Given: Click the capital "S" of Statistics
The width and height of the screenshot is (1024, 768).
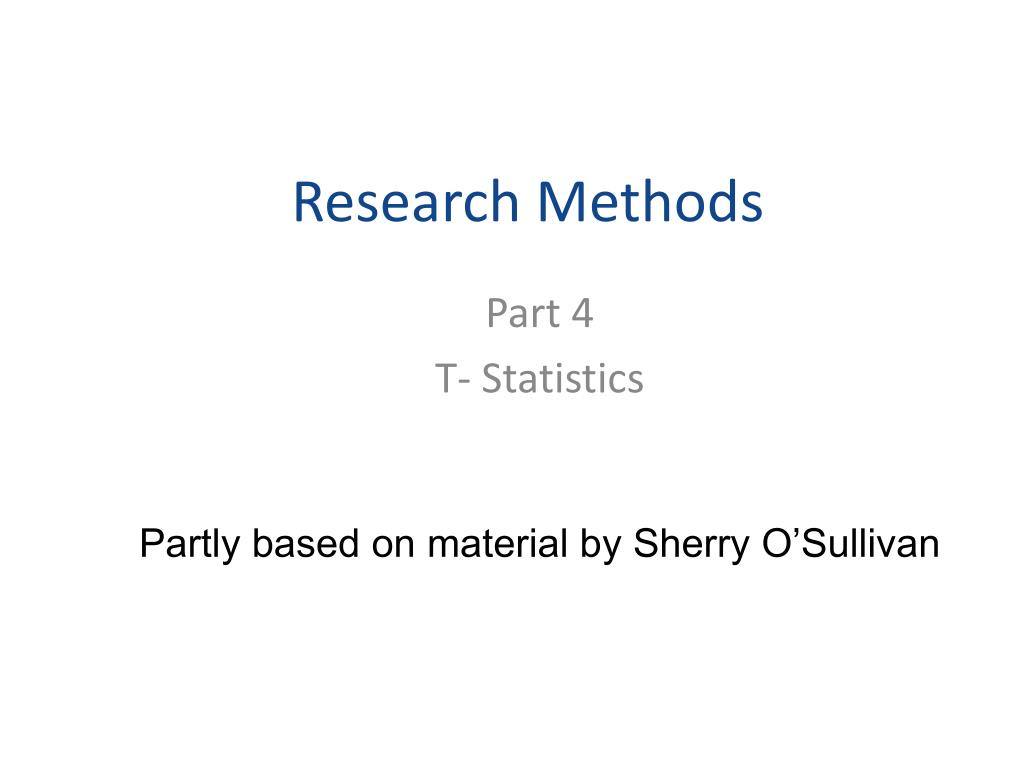Looking at the screenshot, I should click(492, 379).
